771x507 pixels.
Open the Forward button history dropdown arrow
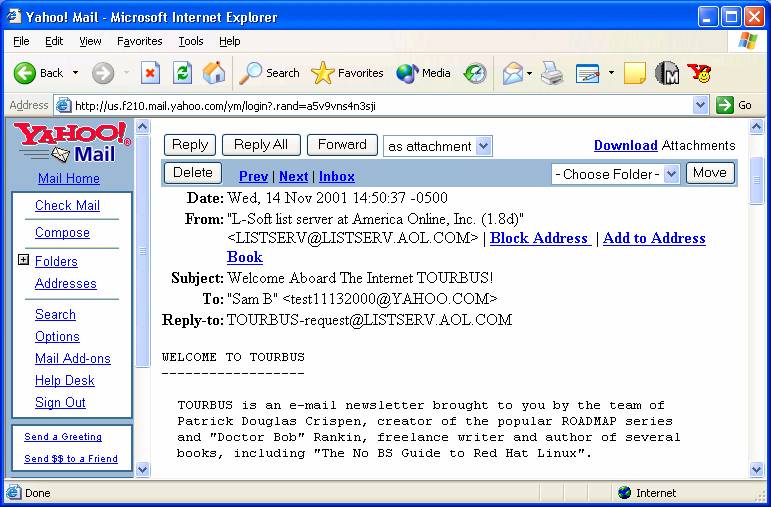pos(126,73)
